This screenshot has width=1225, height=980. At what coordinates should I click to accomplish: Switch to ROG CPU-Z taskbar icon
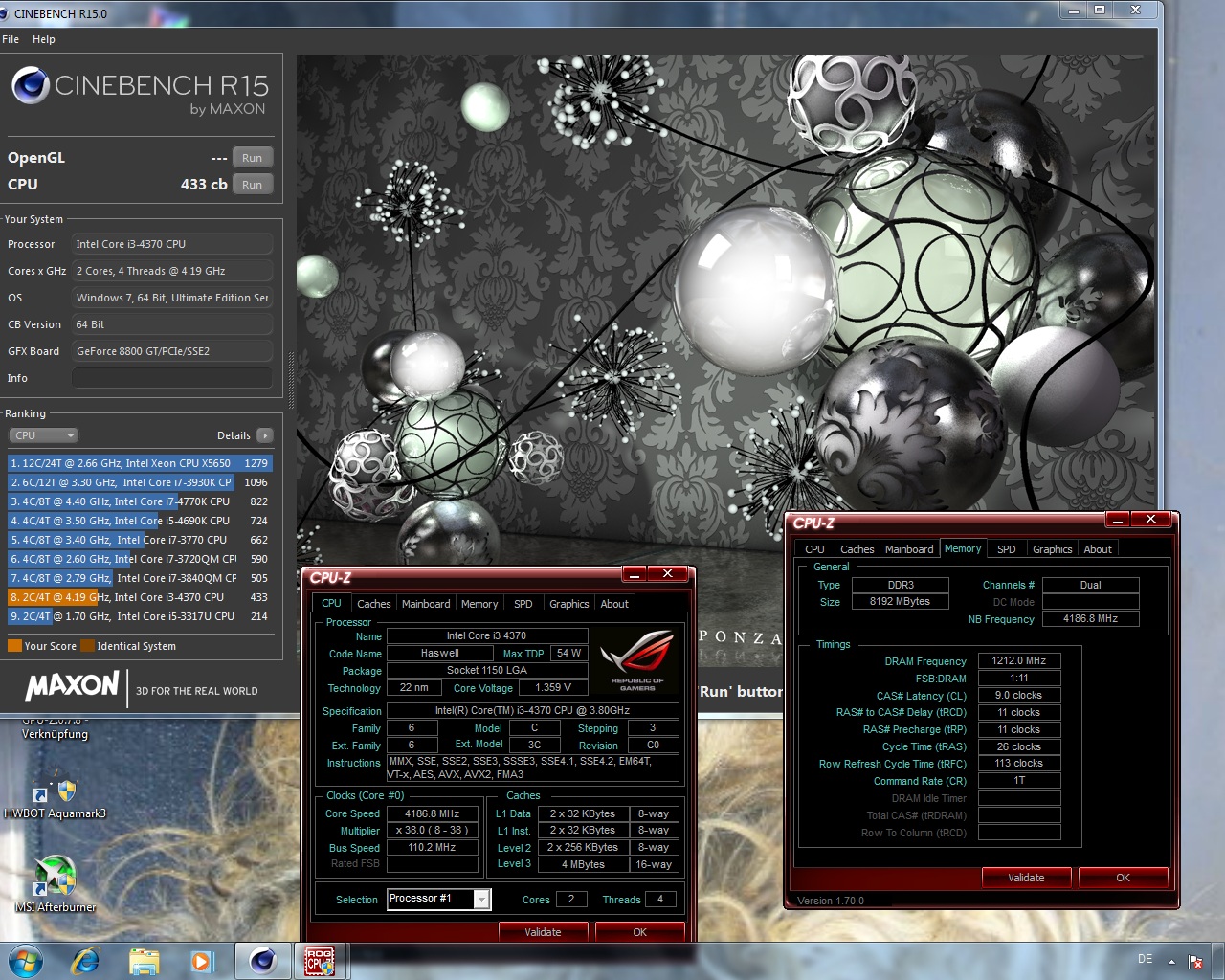320,960
